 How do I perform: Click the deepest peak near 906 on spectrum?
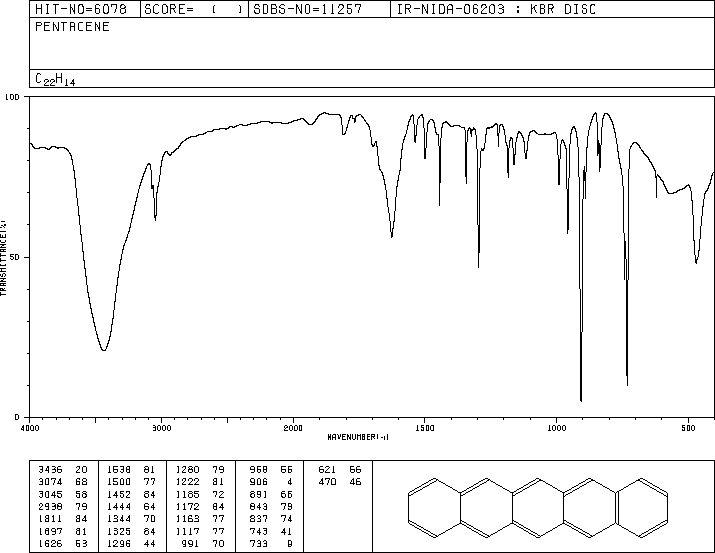click(x=581, y=400)
